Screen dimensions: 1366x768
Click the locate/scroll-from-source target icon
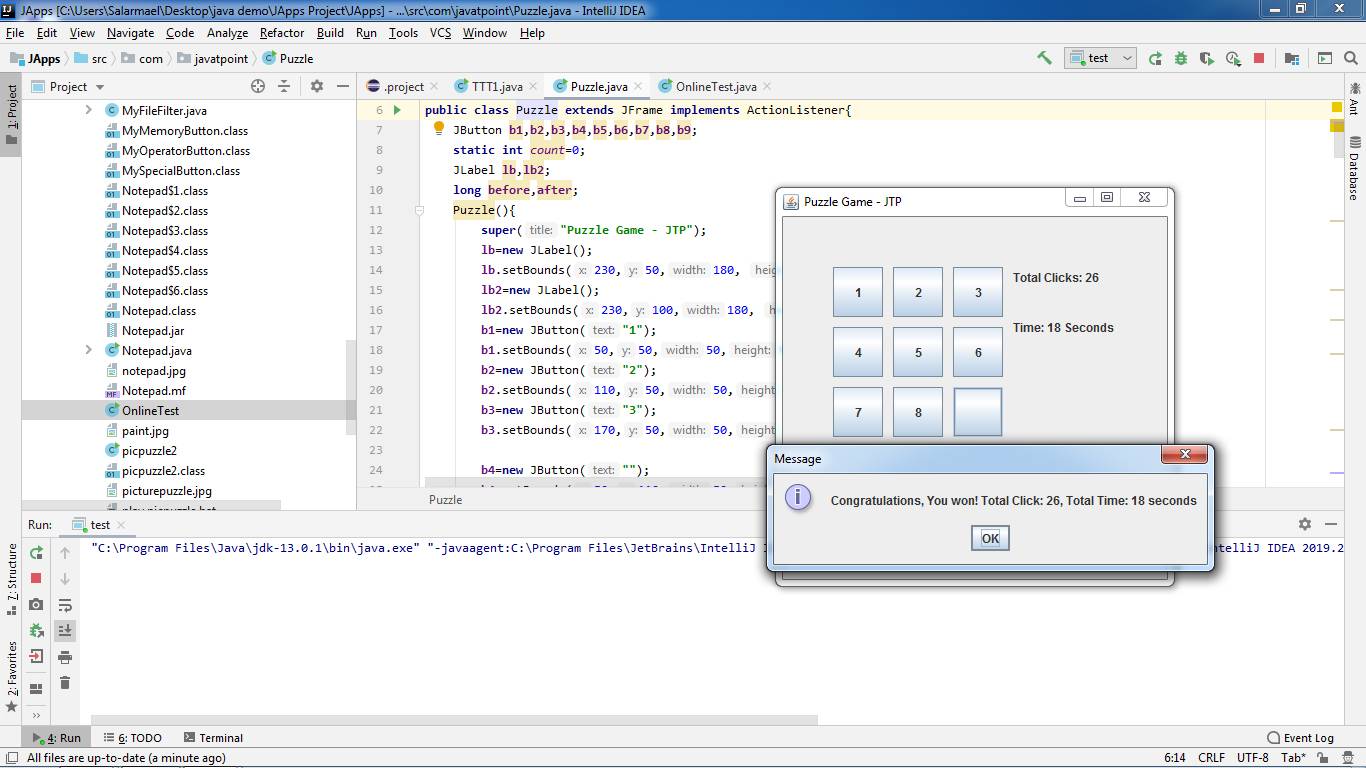coord(258,86)
